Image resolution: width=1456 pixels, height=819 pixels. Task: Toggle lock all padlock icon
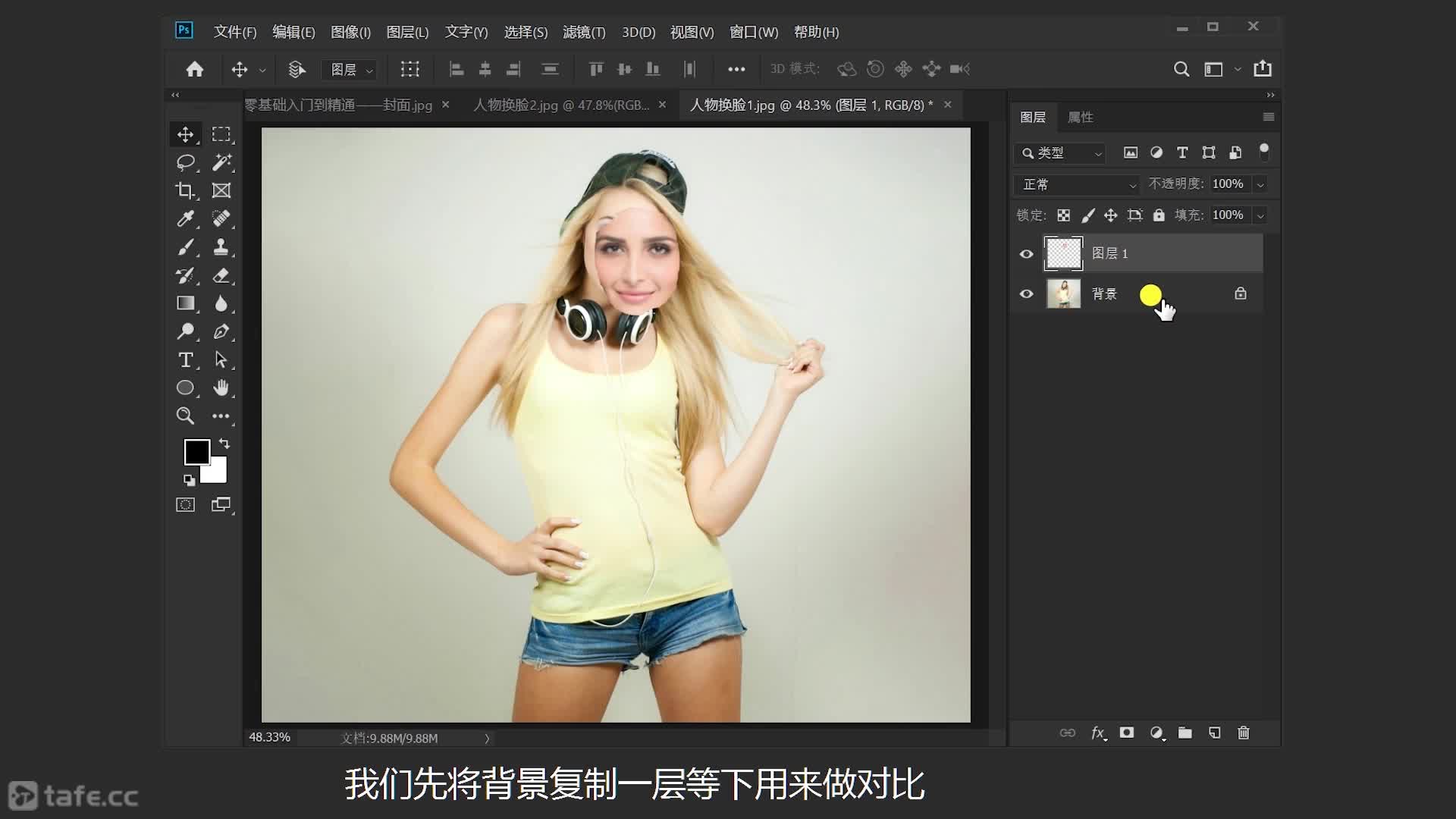(x=1159, y=215)
